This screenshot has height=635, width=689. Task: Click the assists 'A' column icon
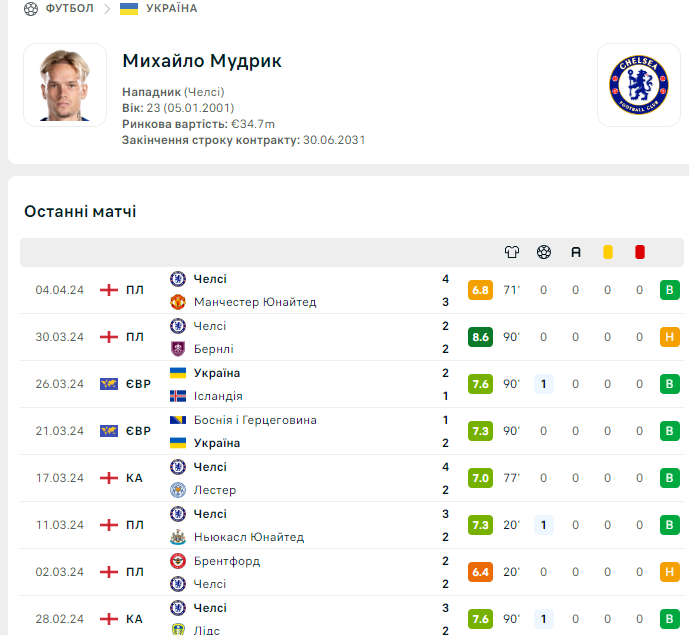point(576,252)
